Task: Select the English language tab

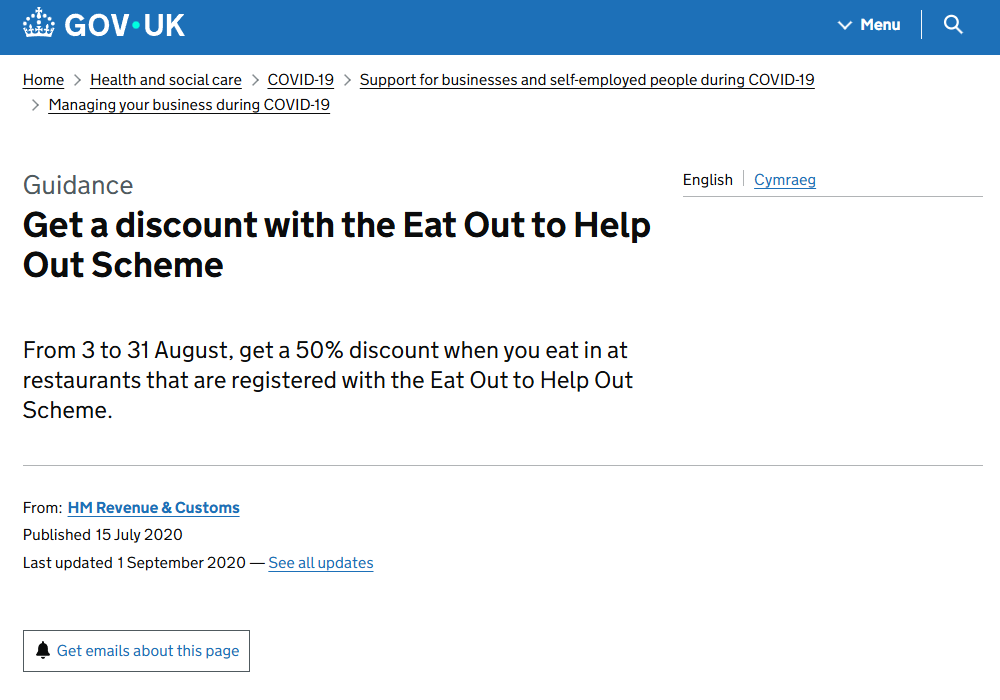Action: tap(707, 180)
